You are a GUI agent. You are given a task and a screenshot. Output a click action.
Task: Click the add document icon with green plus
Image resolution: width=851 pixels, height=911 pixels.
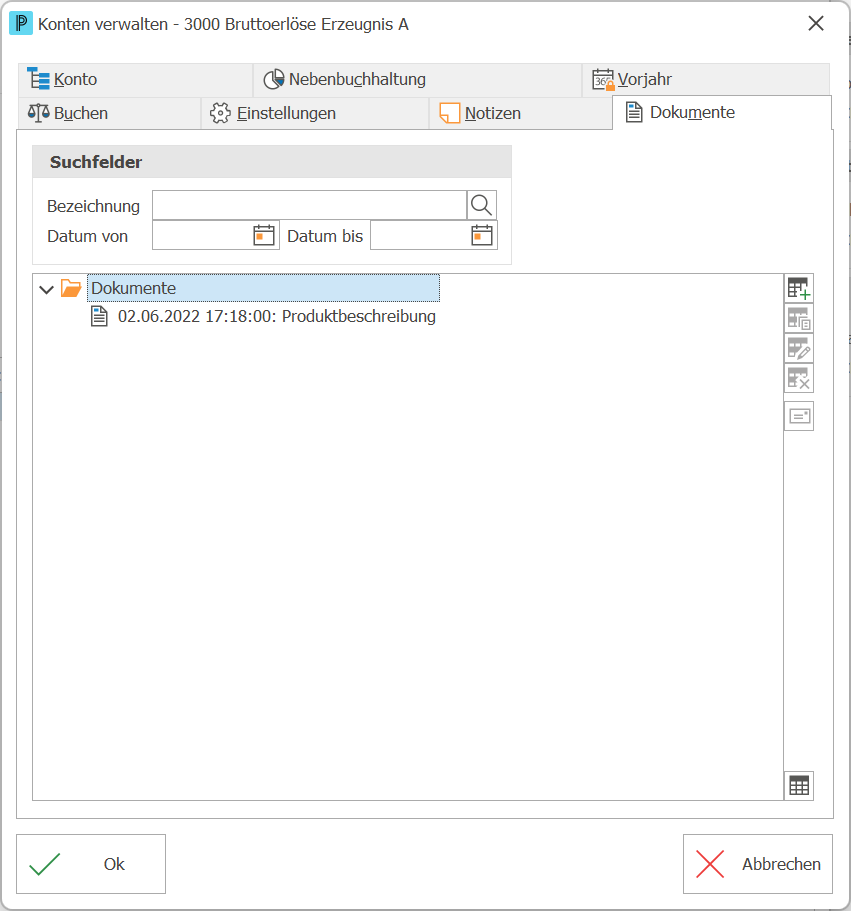pyautogui.click(x=799, y=288)
